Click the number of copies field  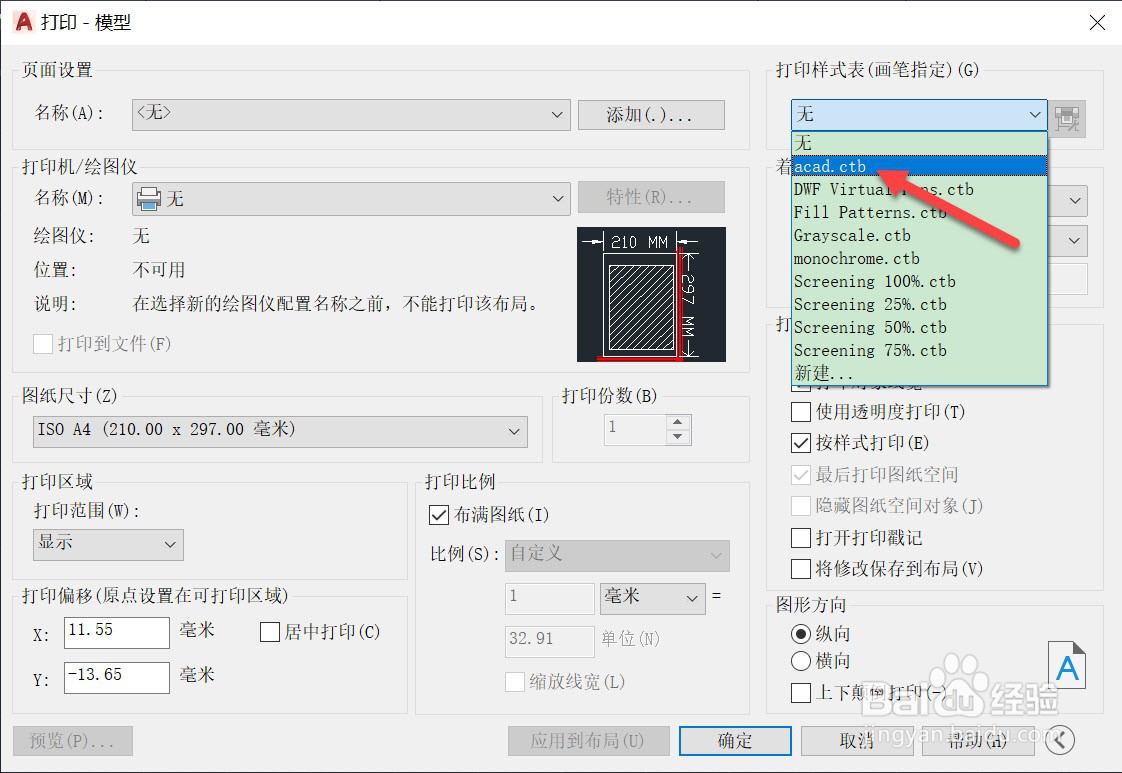point(635,429)
